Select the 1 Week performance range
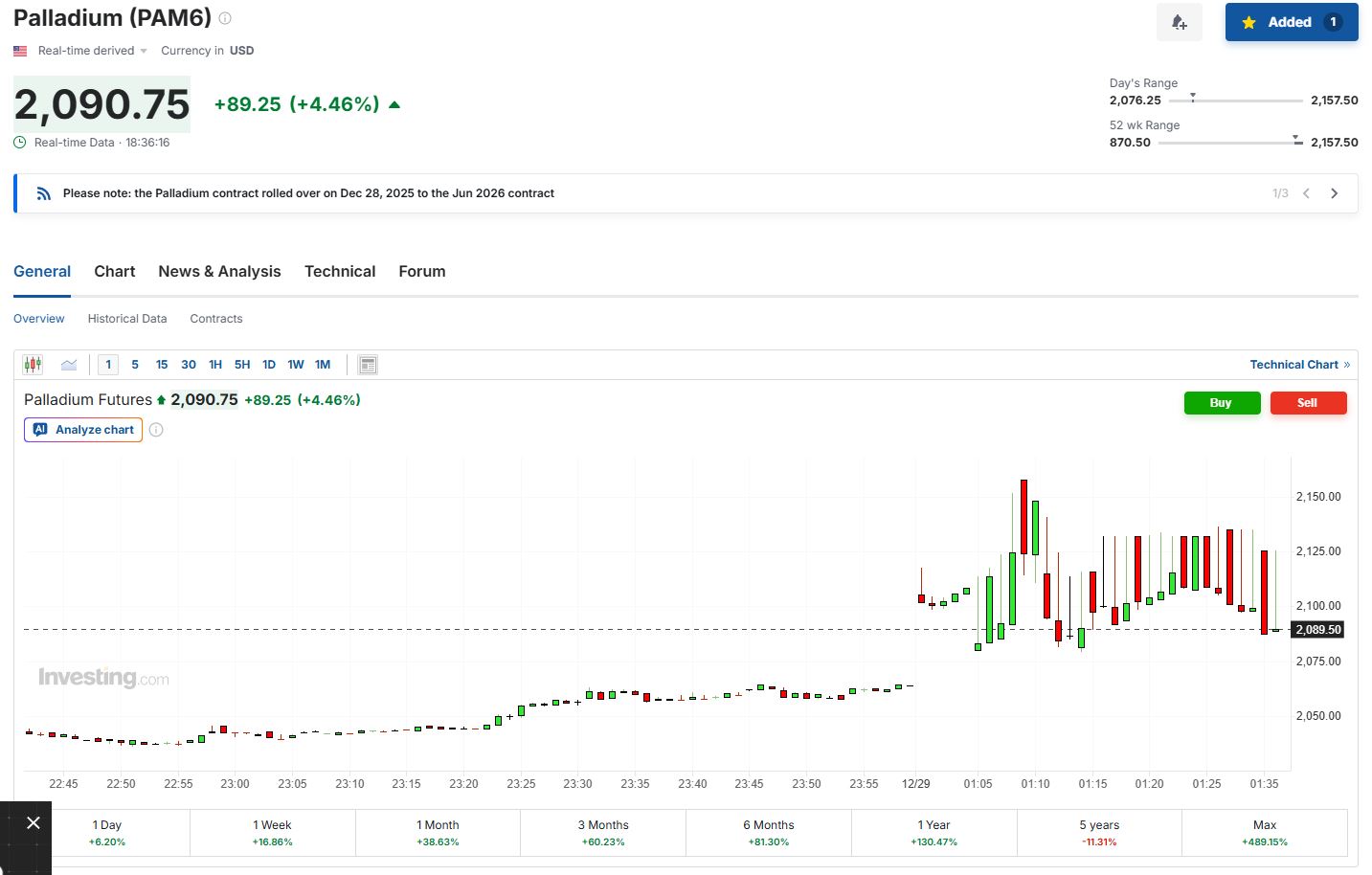Image resolution: width=1372 pixels, height=875 pixels. (273, 833)
